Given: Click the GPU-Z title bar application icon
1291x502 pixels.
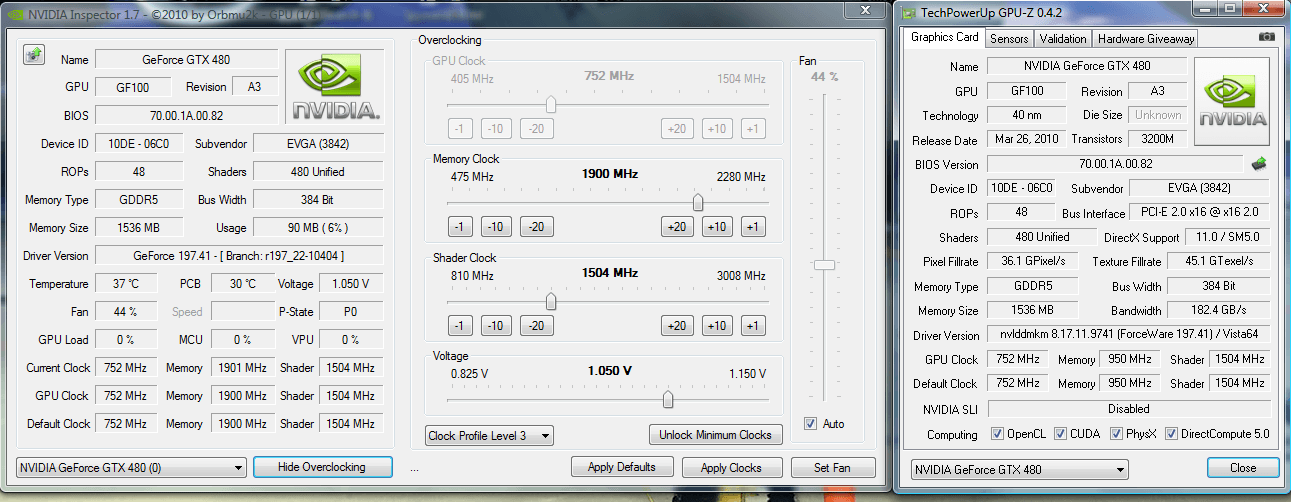Looking at the screenshot, I should click(909, 13).
